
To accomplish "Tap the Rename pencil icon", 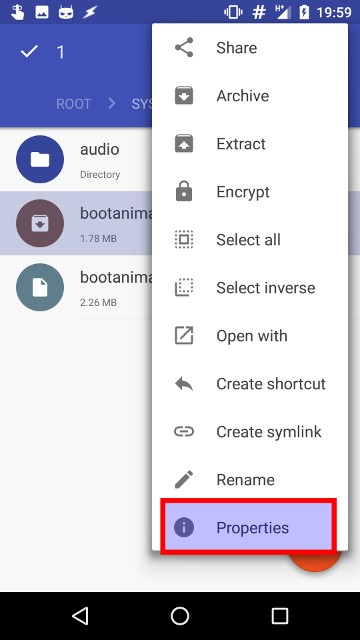I will coord(184,480).
